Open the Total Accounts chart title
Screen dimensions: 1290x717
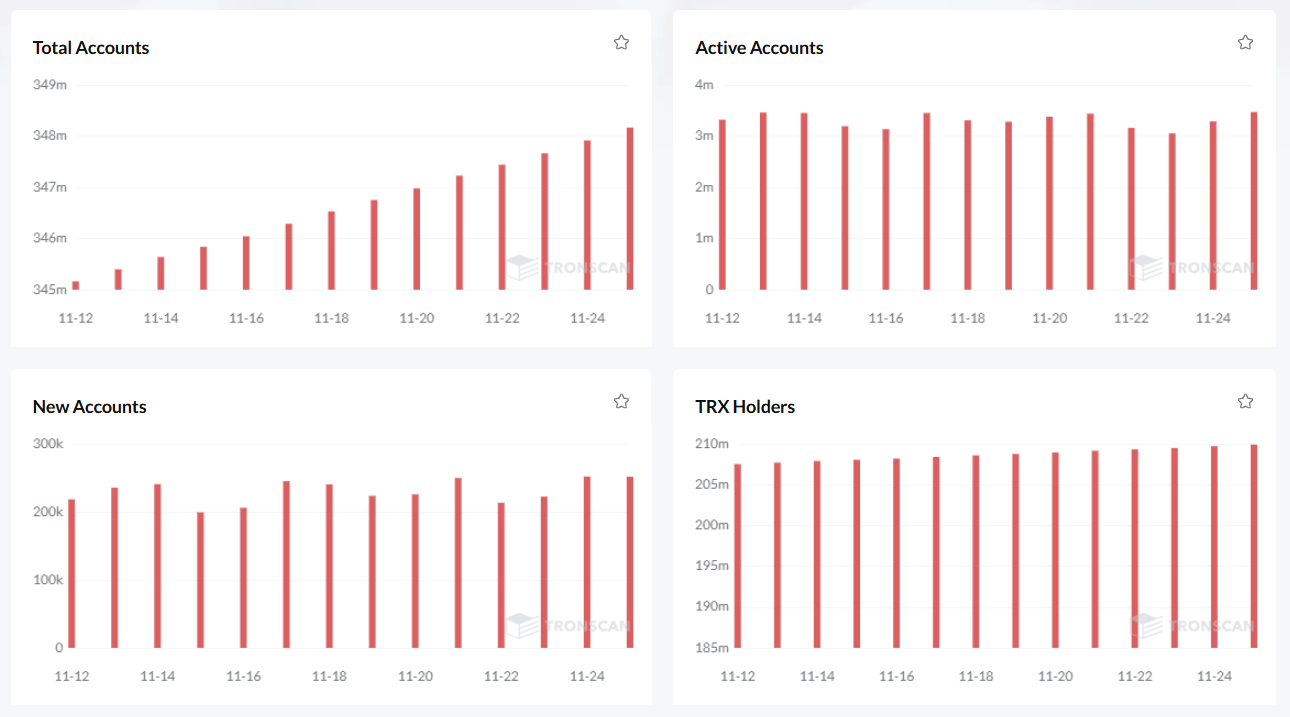pos(91,48)
